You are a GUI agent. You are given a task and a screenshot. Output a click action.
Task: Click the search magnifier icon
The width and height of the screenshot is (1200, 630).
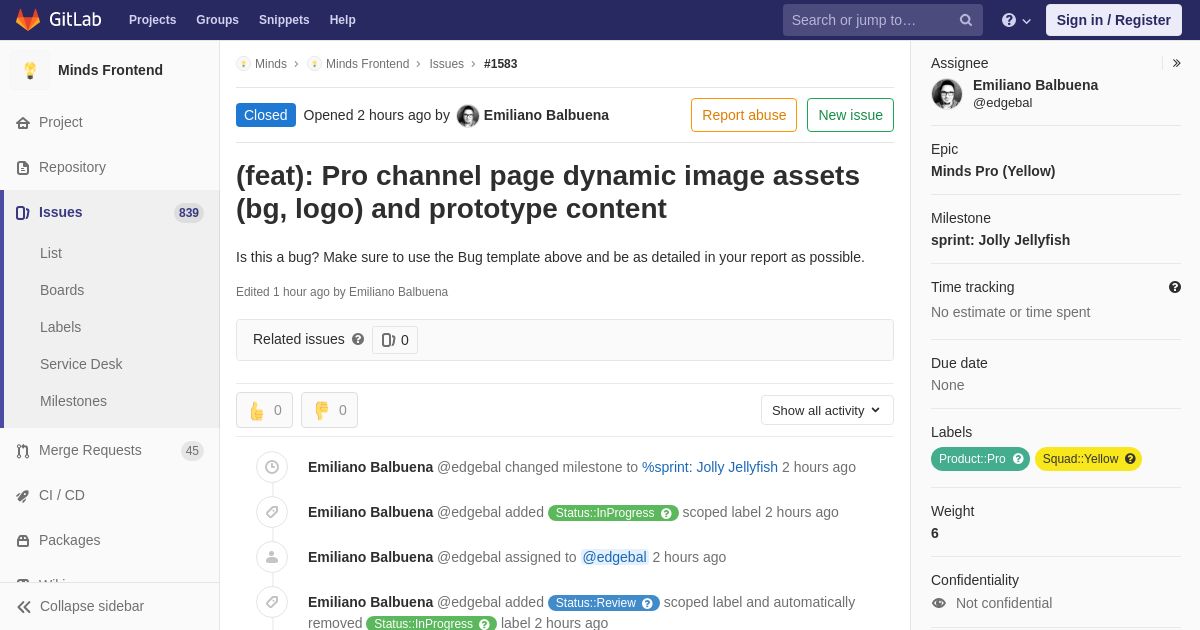point(966,20)
